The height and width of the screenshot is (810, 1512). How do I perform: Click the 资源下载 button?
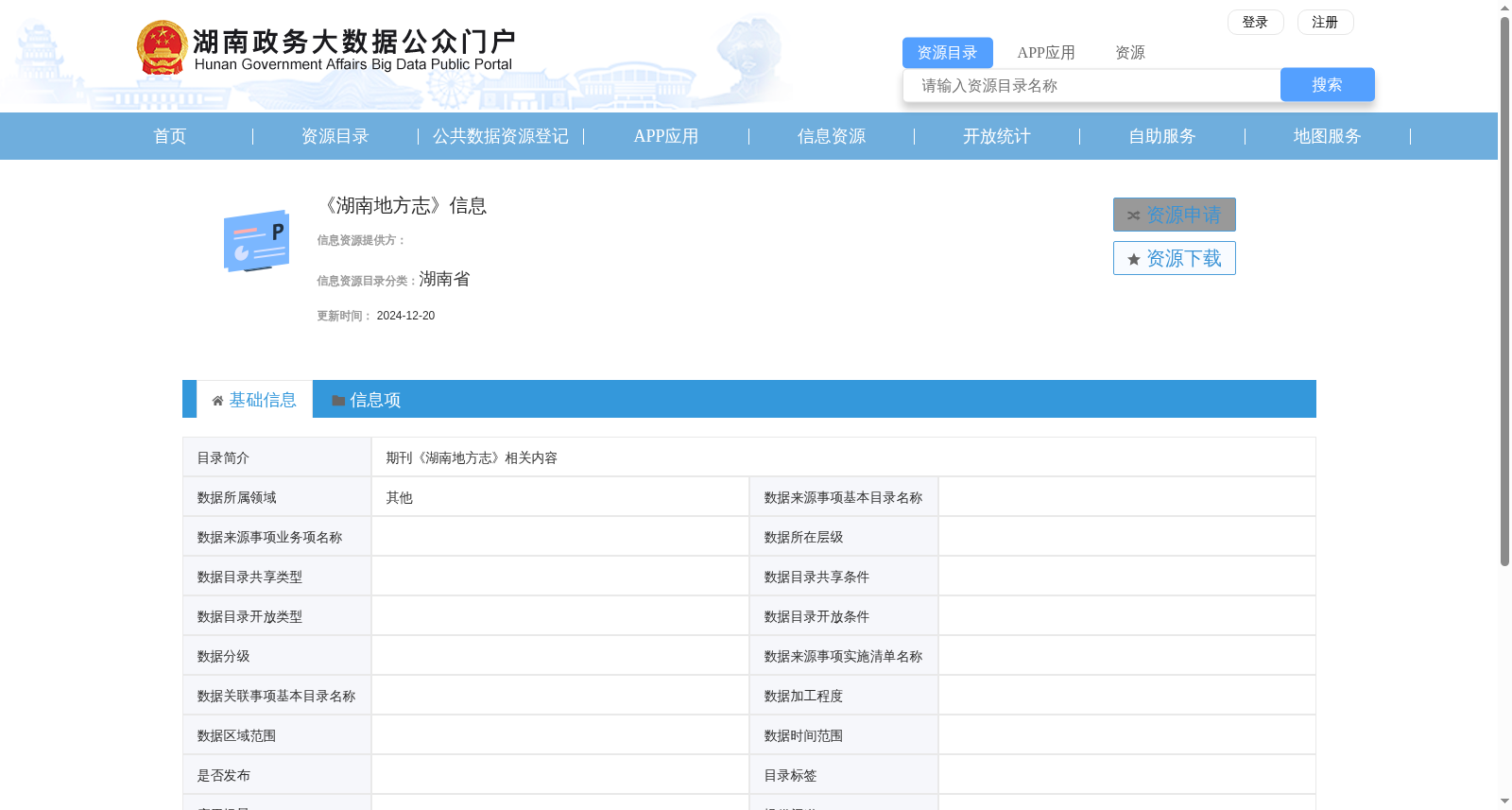[x=1174, y=258]
